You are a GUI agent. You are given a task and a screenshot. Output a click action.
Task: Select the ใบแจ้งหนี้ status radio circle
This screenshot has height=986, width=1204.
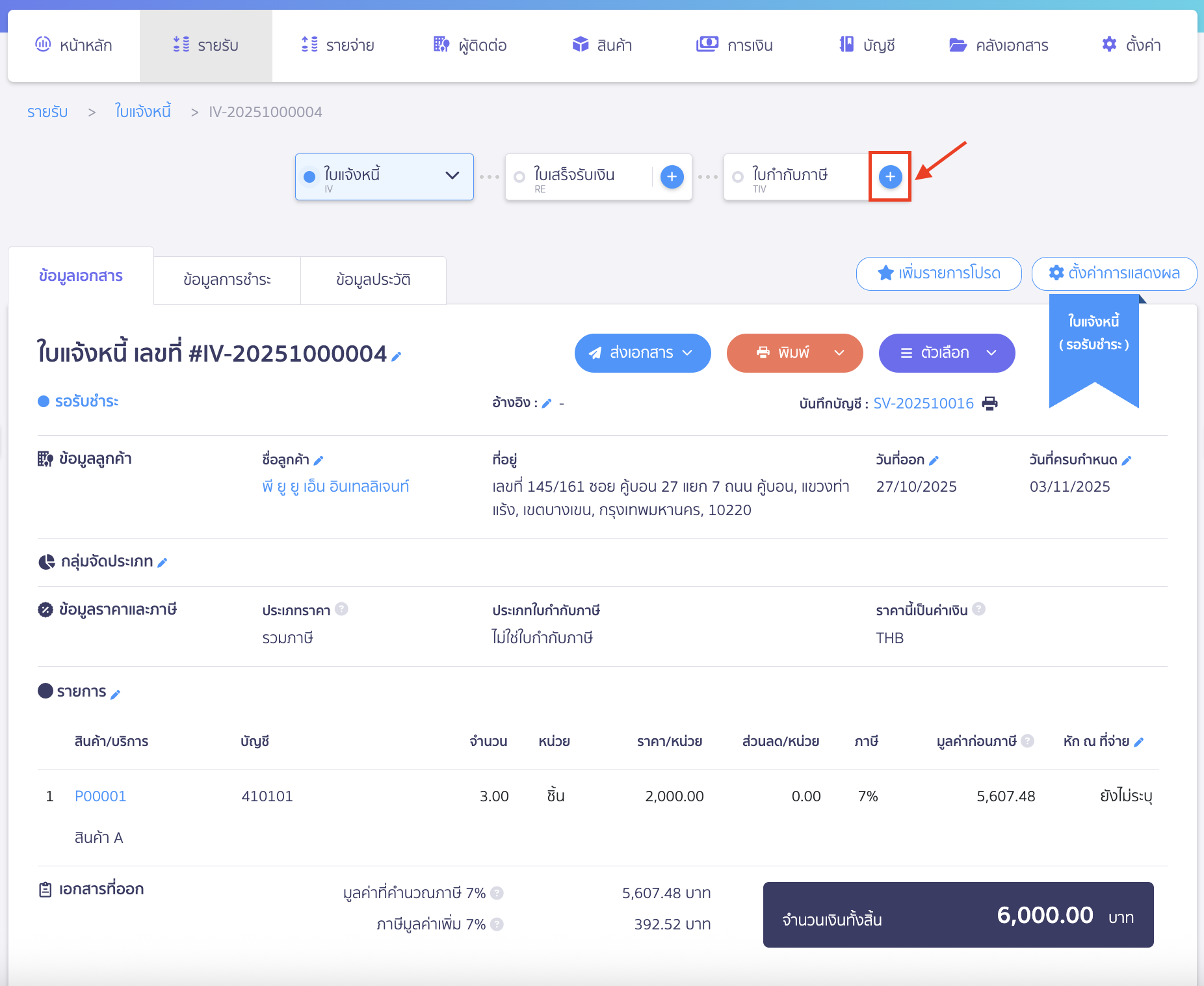(310, 176)
